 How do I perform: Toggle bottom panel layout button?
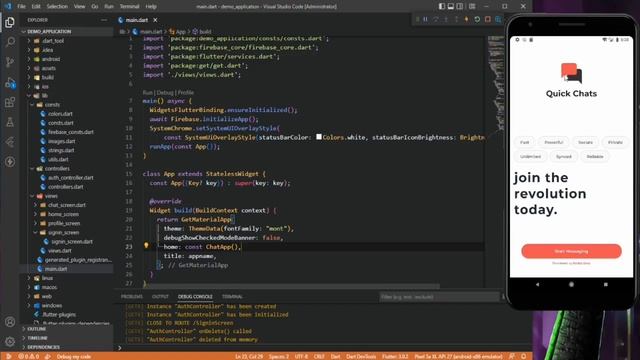[x=451, y=6]
